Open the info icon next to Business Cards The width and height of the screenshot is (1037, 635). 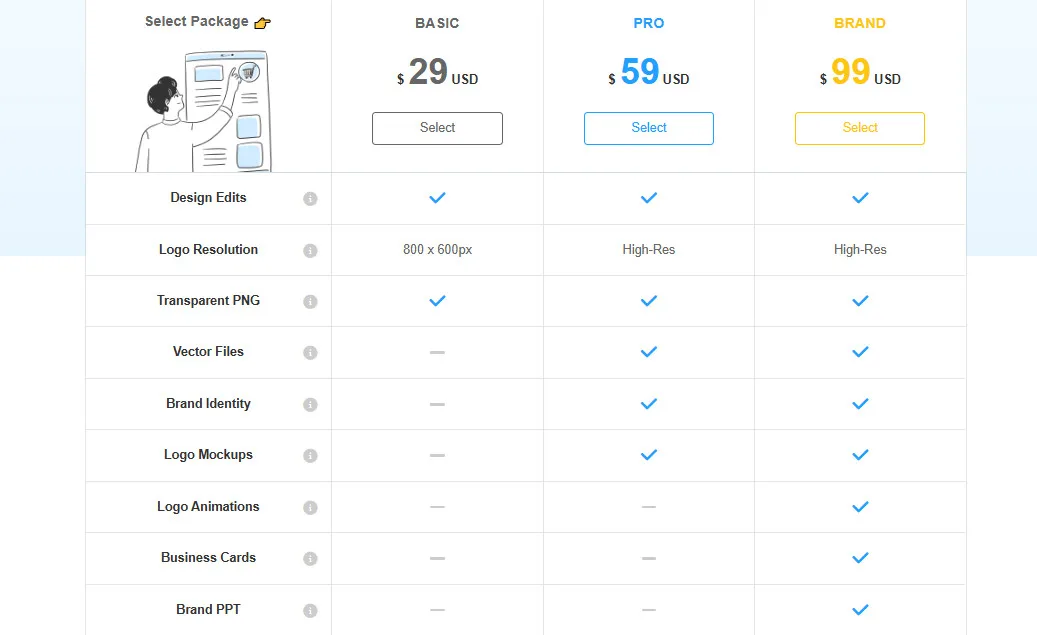(x=310, y=558)
